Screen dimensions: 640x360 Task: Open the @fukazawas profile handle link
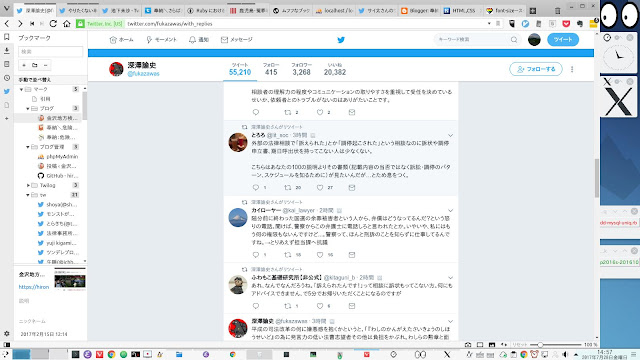coord(144,74)
